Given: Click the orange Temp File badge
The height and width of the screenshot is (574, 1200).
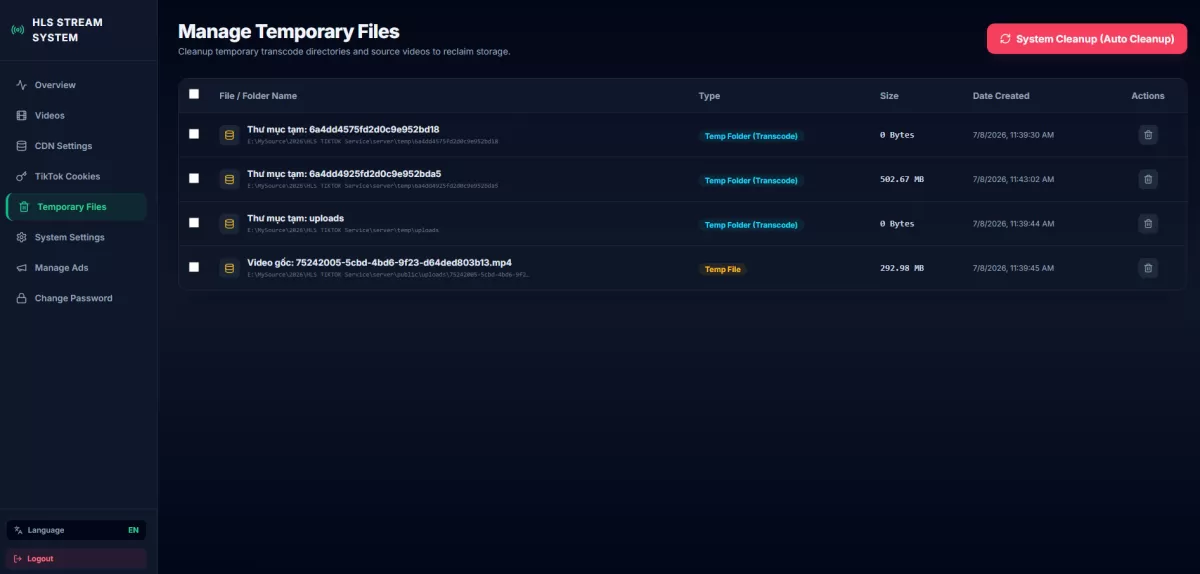Looking at the screenshot, I should click(723, 269).
